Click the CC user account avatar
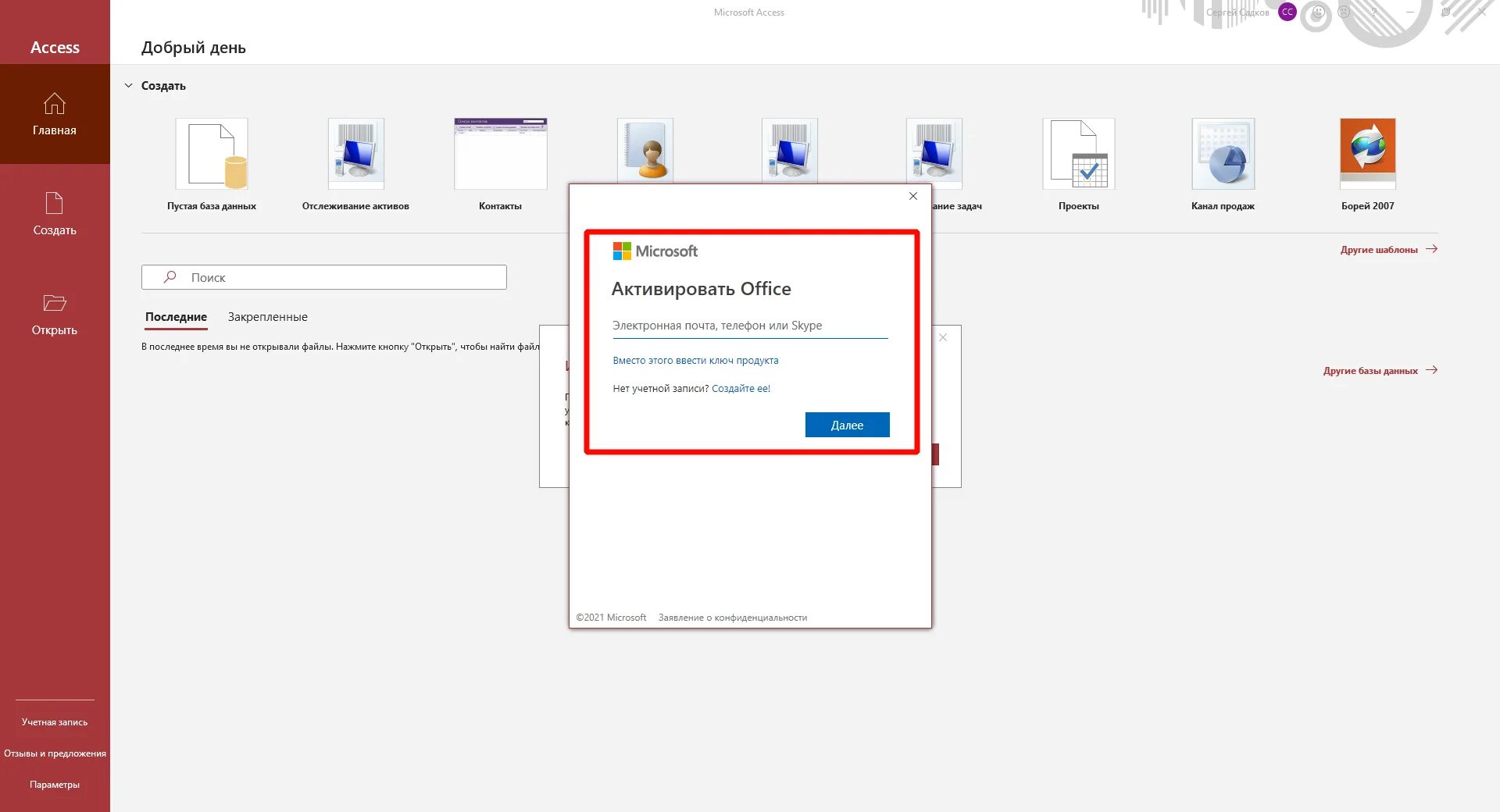1500x812 pixels. [x=1287, y=12]
